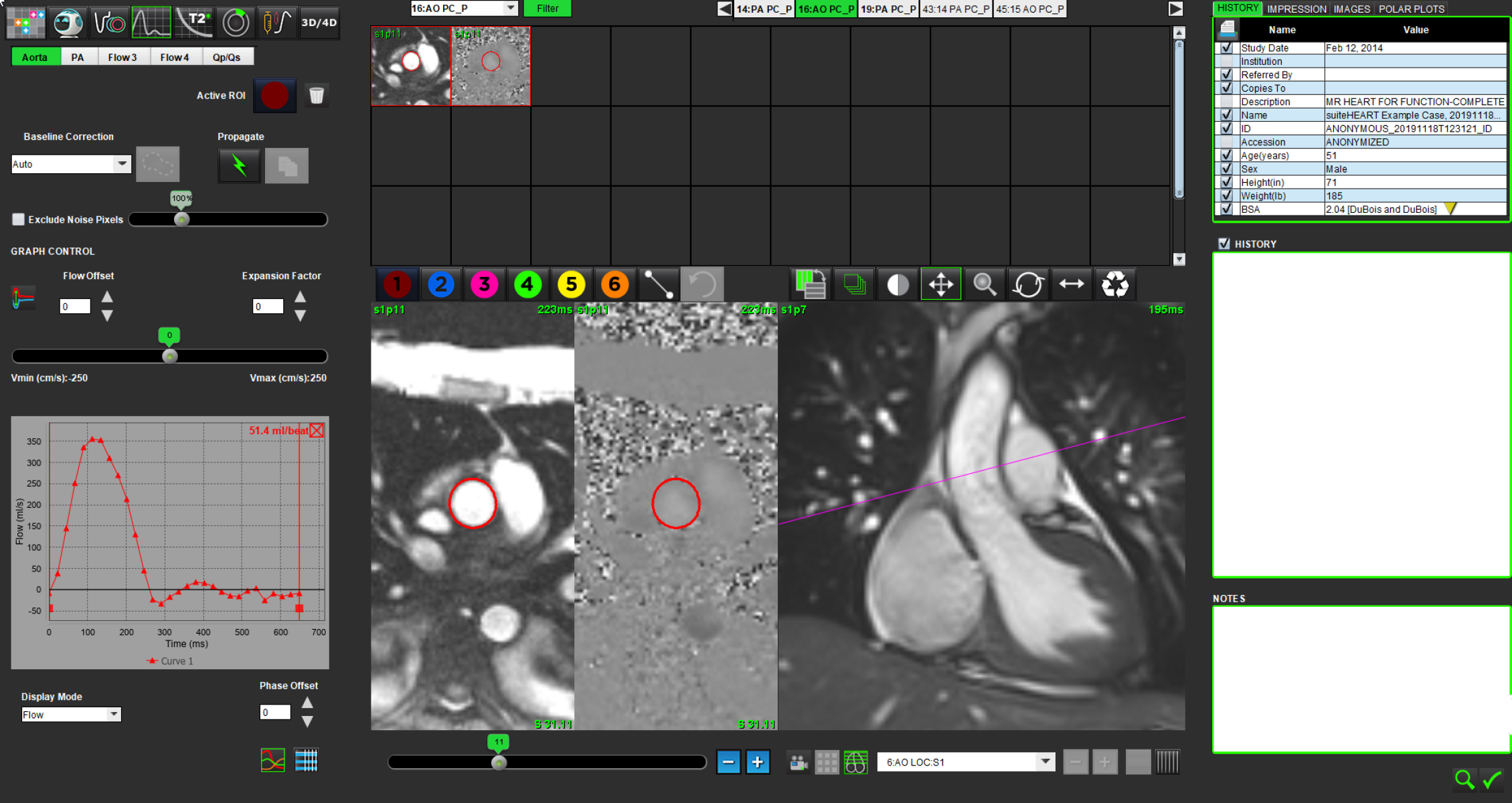Image resolution: width=1512 pixels, height=803 pixels.
Task: Select the T2* analysis mode icon
Action: tap(195, 22)
